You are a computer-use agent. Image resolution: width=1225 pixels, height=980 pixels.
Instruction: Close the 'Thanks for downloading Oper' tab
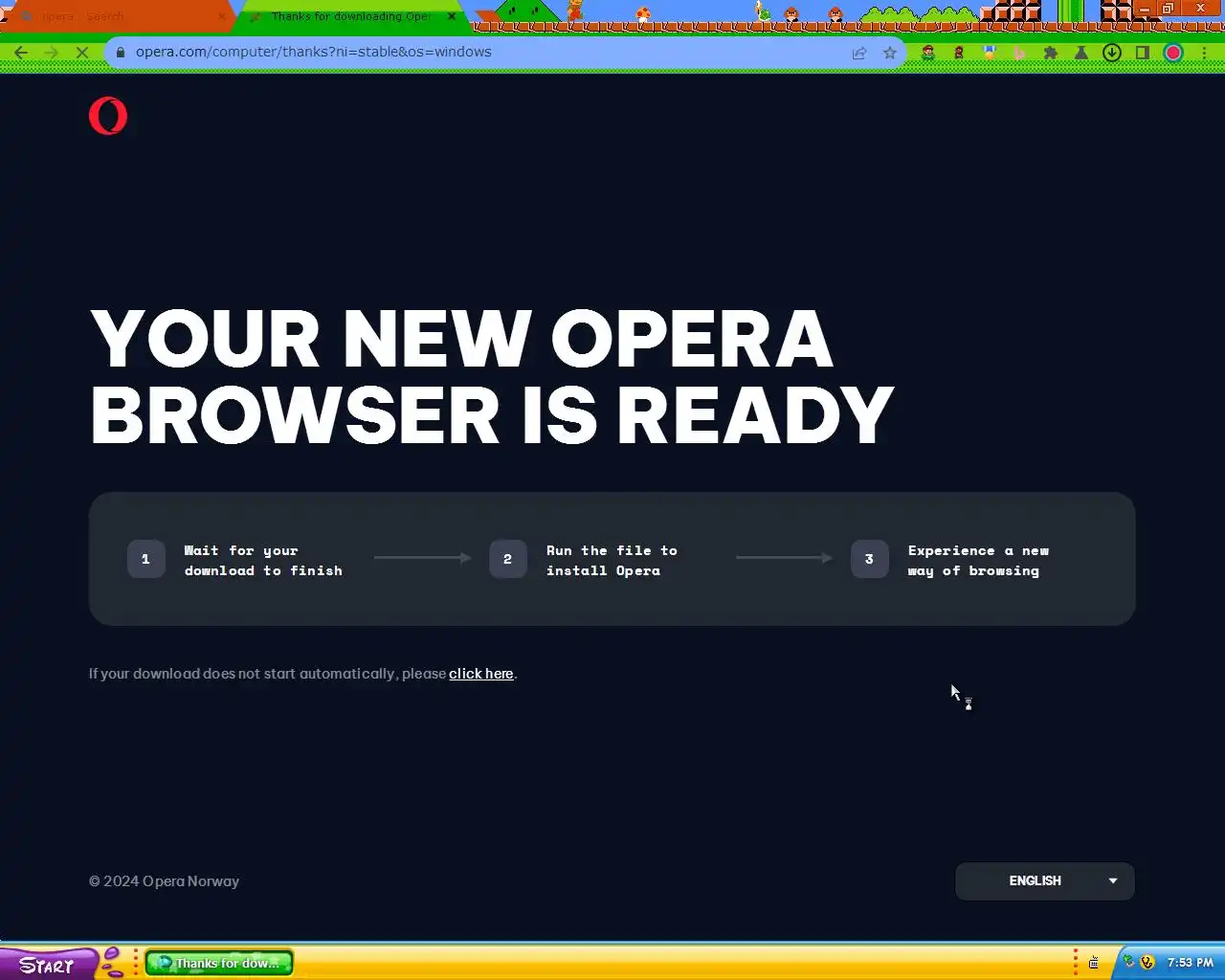452,16
